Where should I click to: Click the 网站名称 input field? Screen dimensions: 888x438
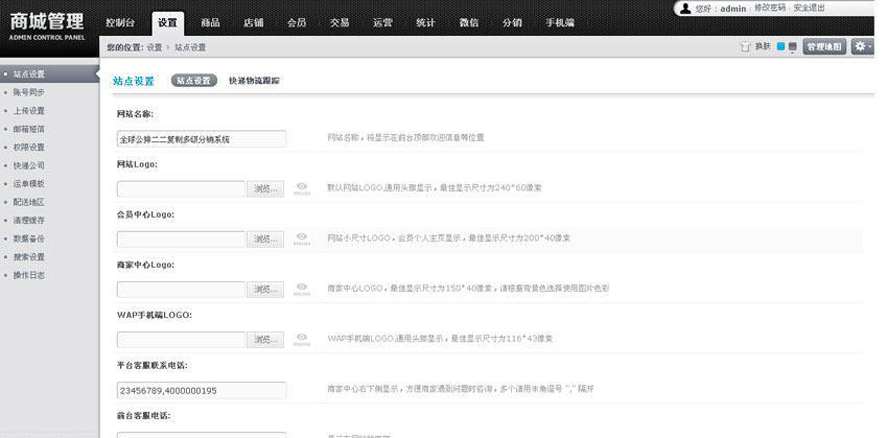click(202, 139)
